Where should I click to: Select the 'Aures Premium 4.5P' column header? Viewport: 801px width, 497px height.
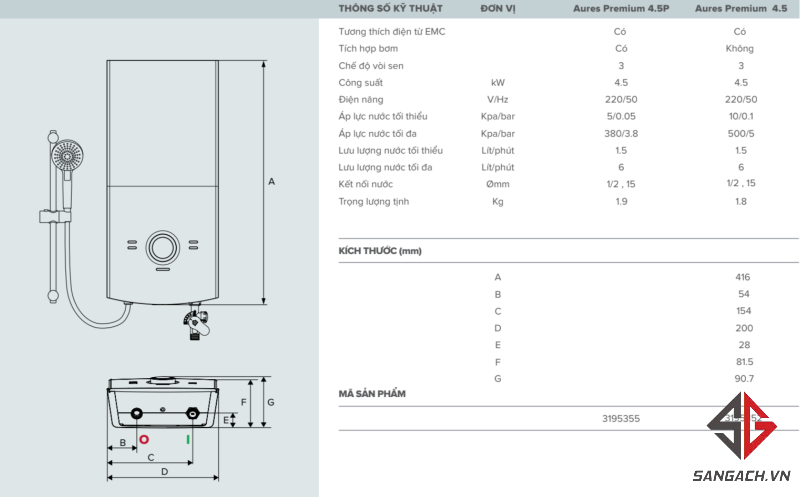coord(621,9)
